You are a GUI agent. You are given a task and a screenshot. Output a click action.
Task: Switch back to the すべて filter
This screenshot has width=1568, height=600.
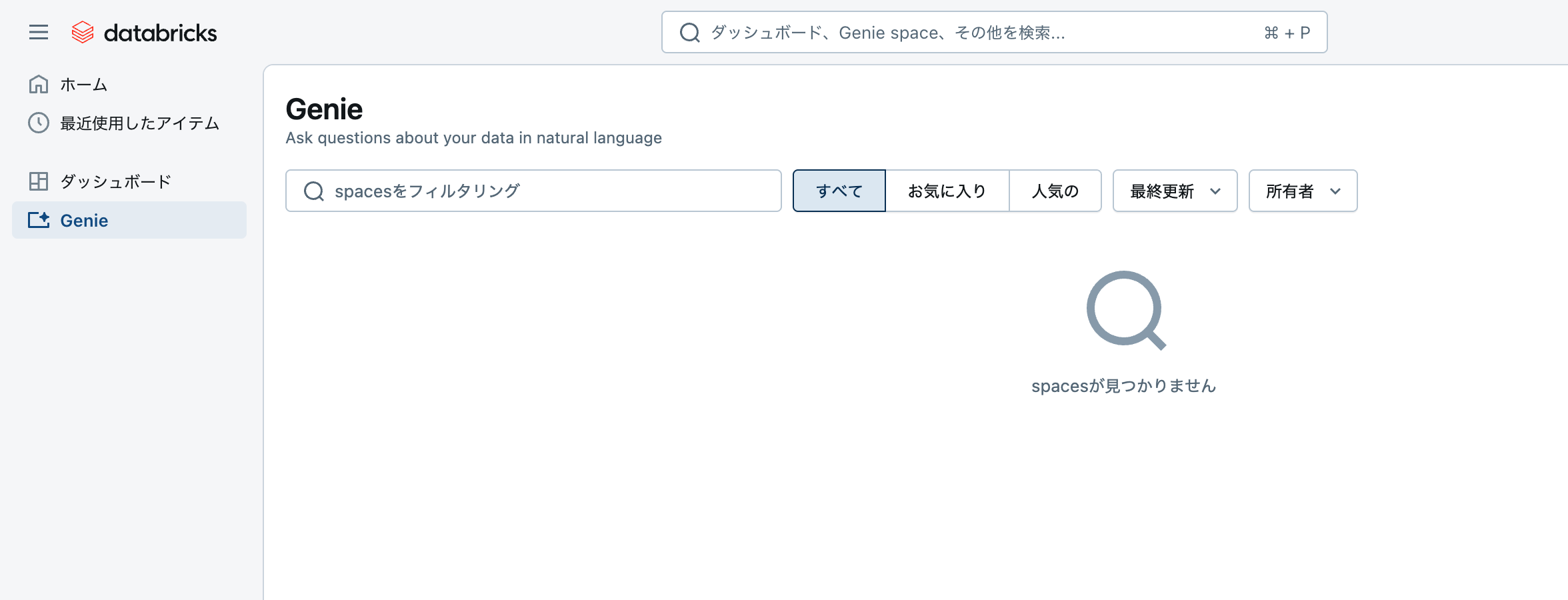(838, 191)
